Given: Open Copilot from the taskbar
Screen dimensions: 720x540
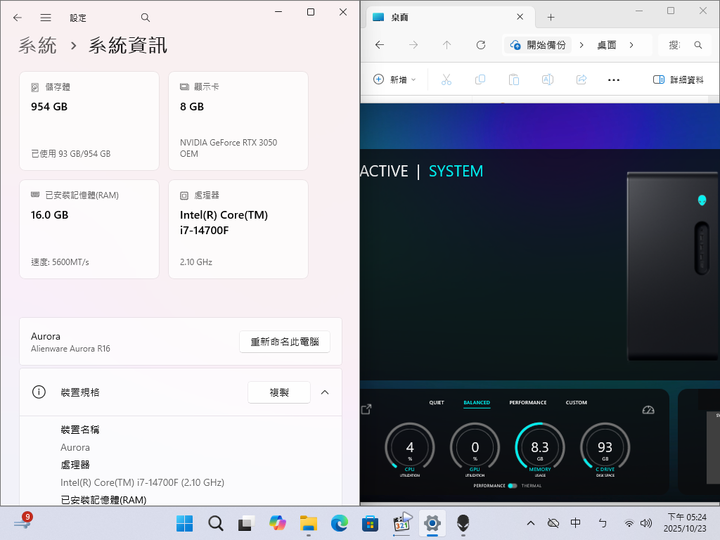Looking at the screenshot, I should 277,523.
